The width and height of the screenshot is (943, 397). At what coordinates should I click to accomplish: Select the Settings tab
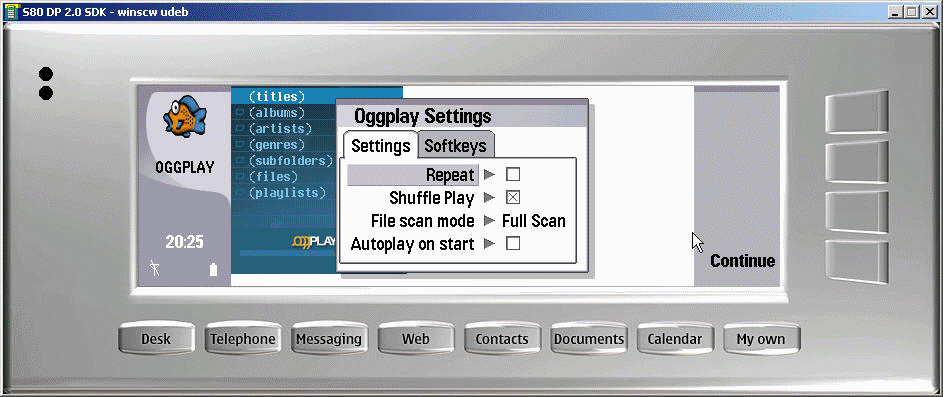pyautogui.click(x=381, y=146)
